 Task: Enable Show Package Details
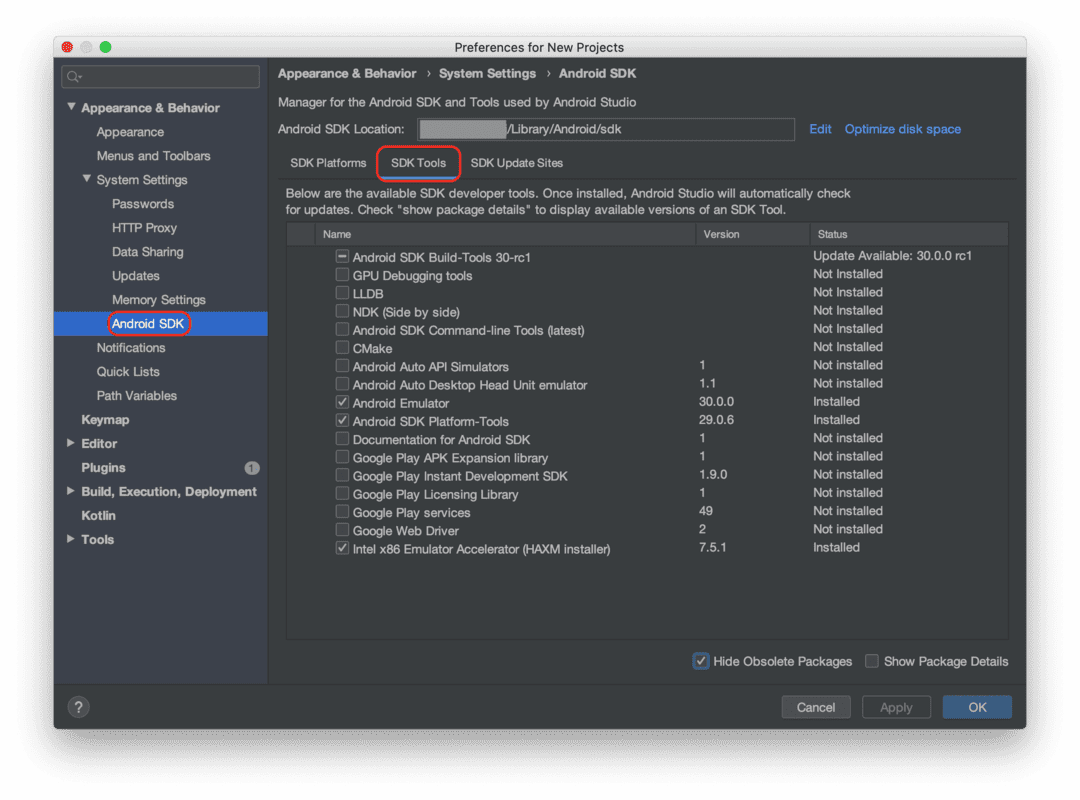871,661
